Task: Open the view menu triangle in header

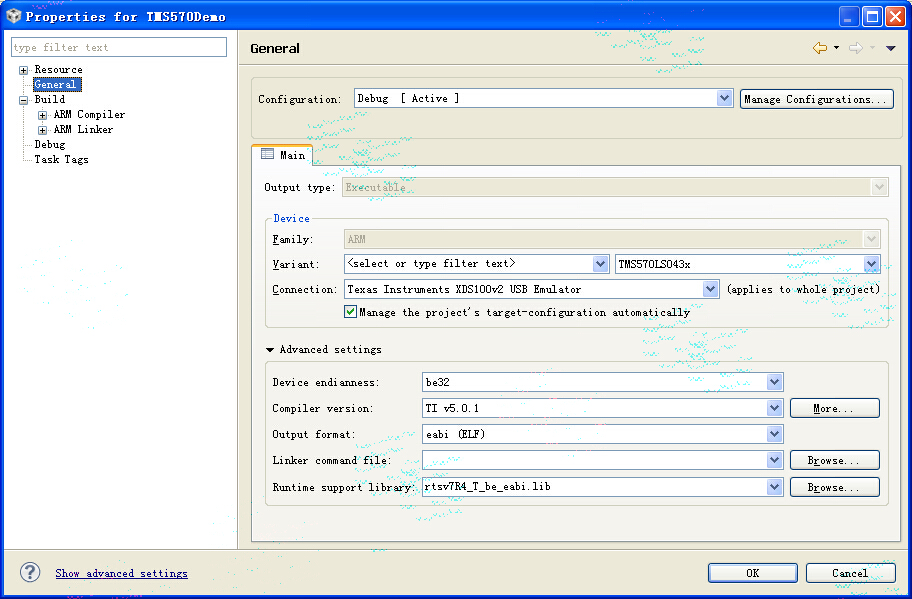Action: 890,48
